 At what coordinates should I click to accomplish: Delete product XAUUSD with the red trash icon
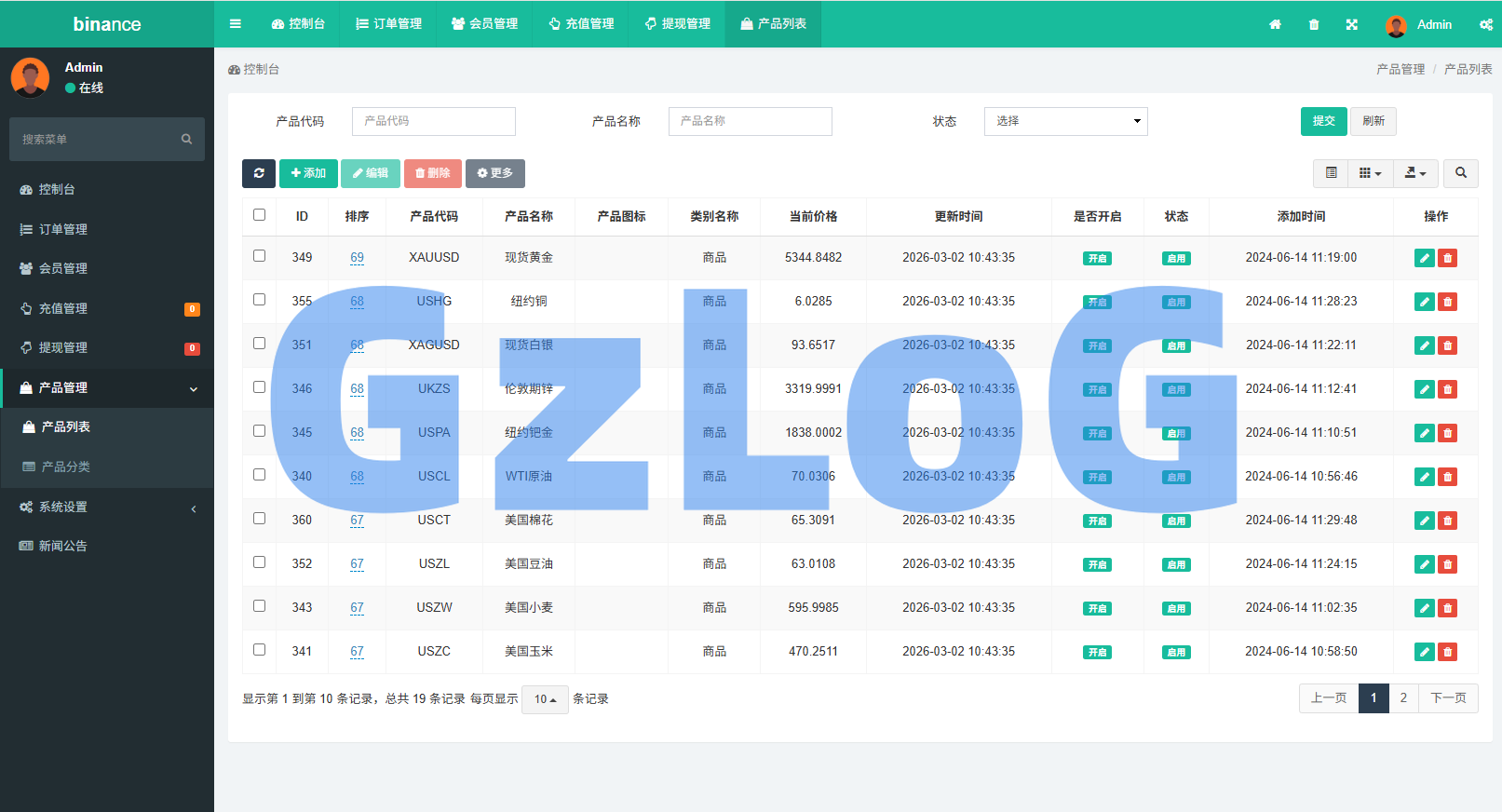coord(1448,258)
